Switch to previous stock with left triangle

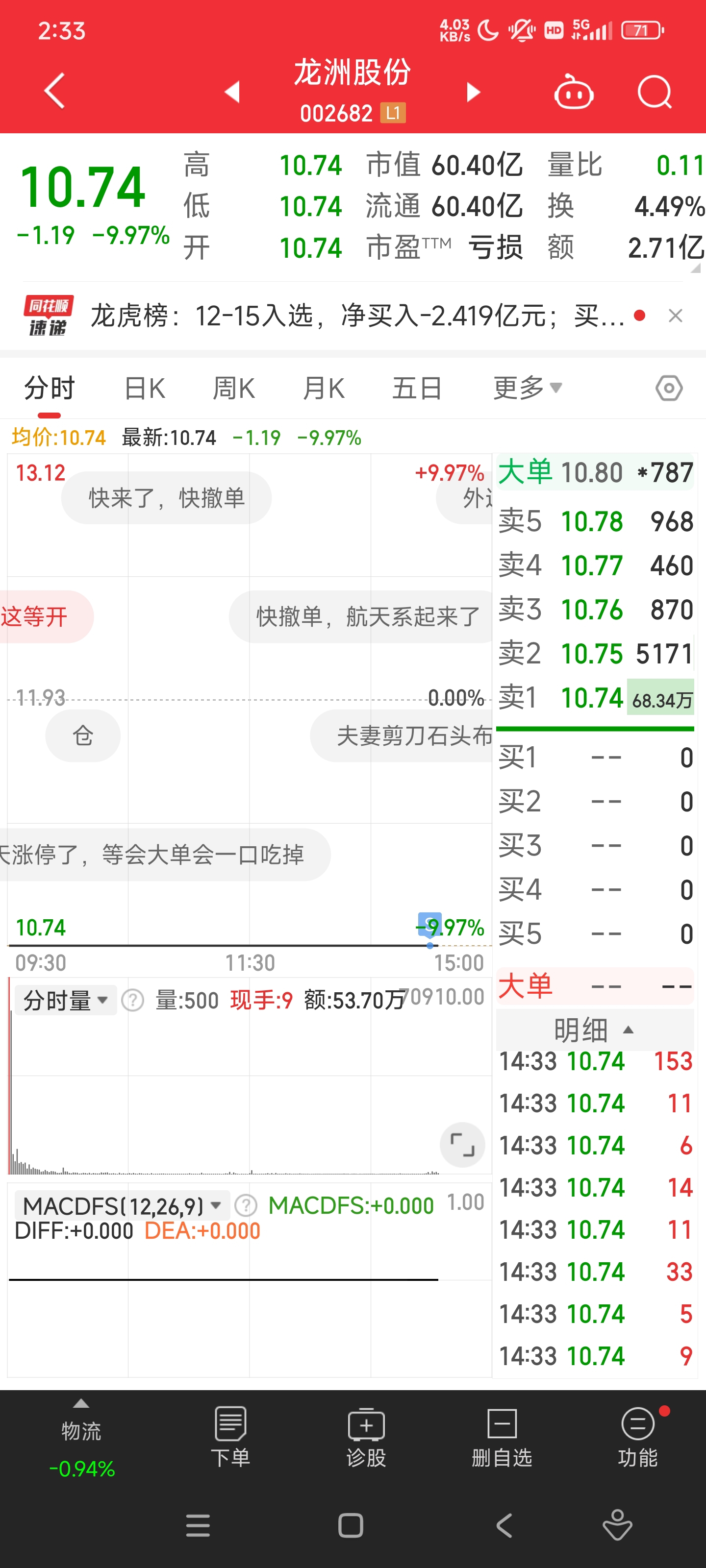click(x=232, y=92)
